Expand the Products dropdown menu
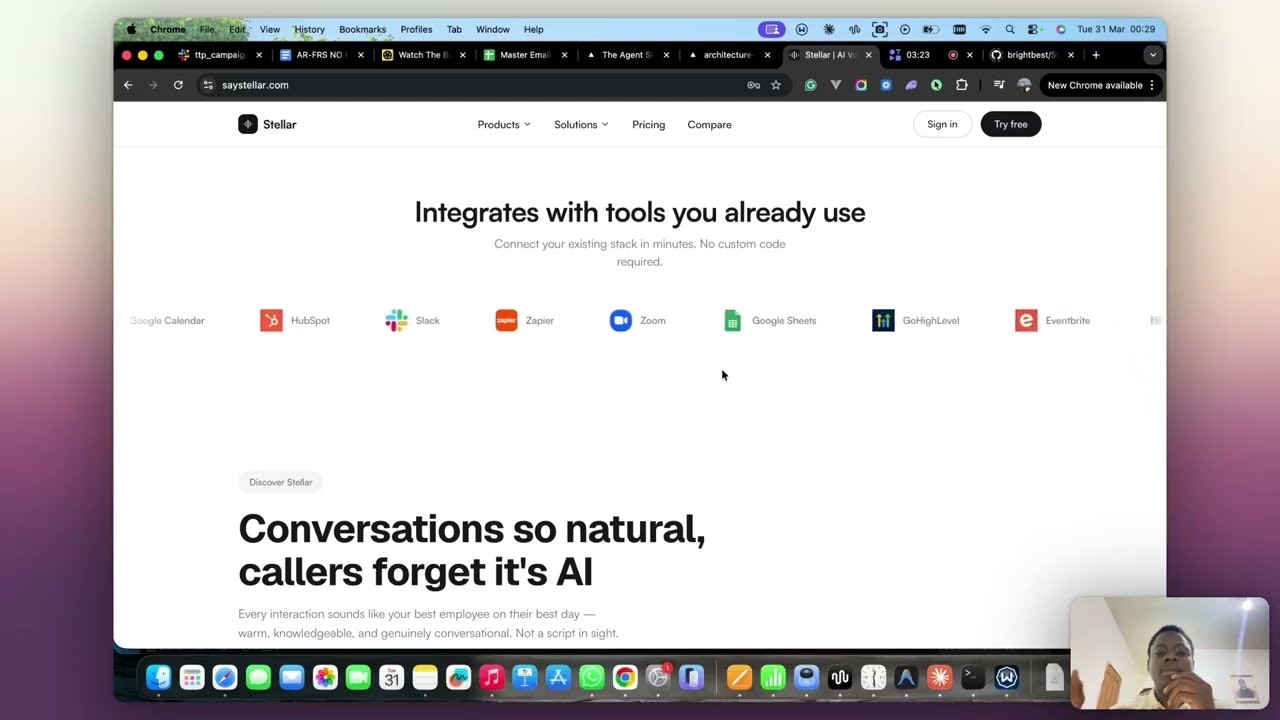Screen dimensions: 1280x720 504,124
